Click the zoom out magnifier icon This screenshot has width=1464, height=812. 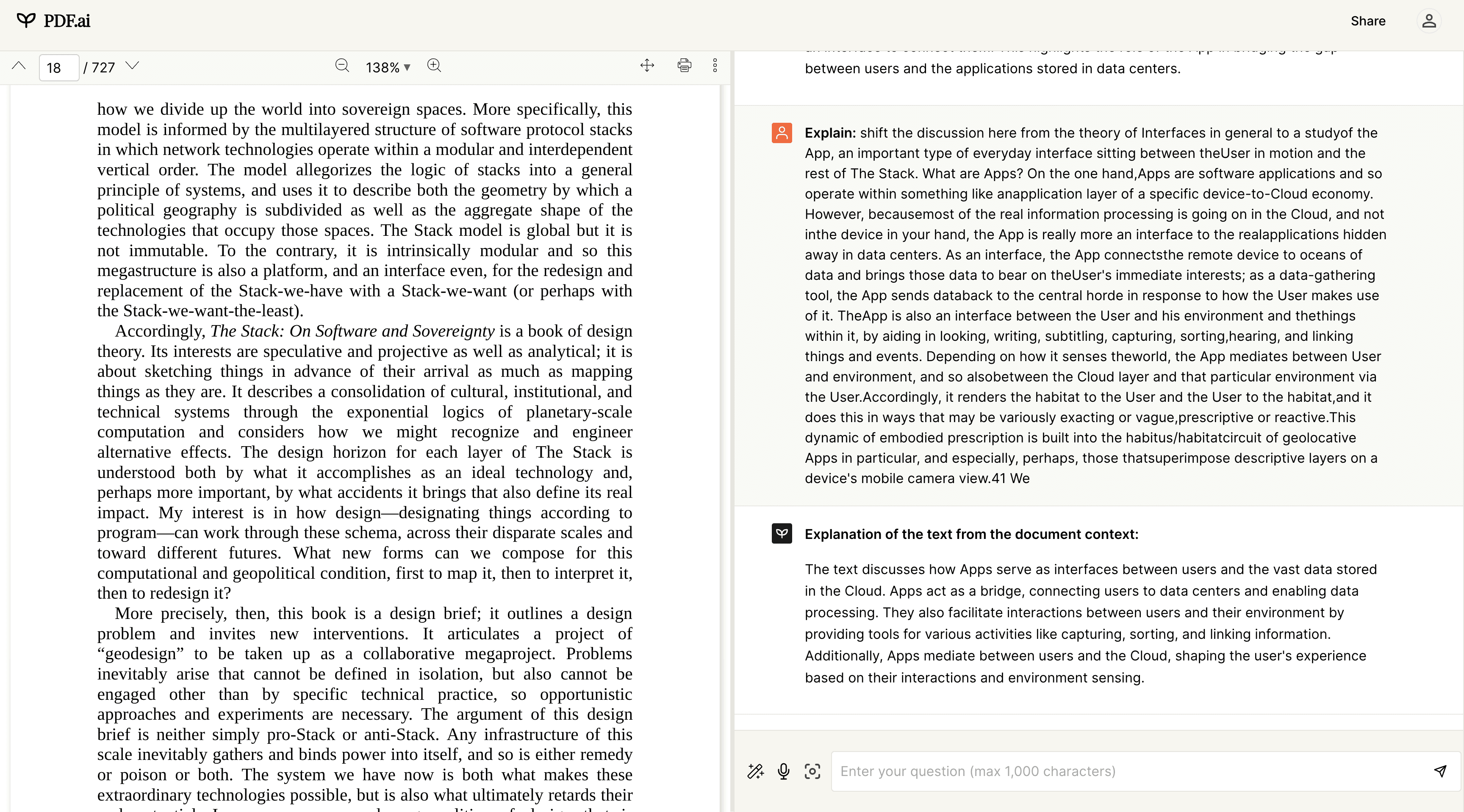tap(343, 67)
